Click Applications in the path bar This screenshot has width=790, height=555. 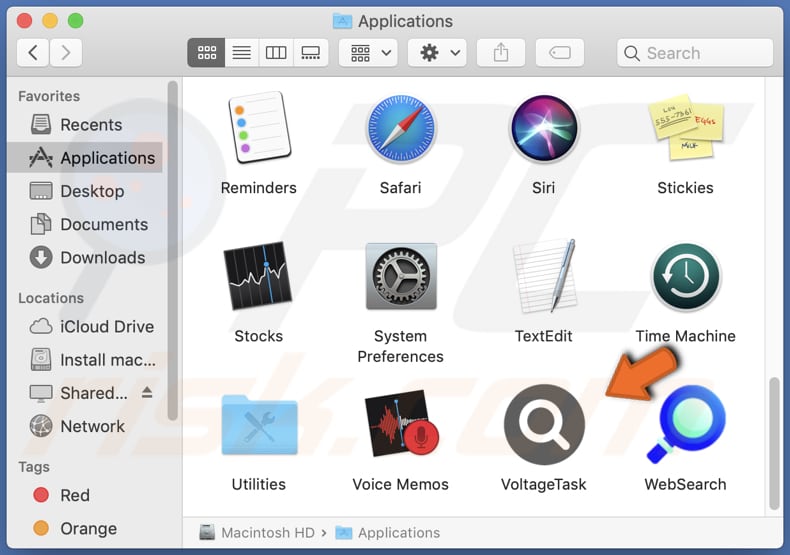[387, 532]
